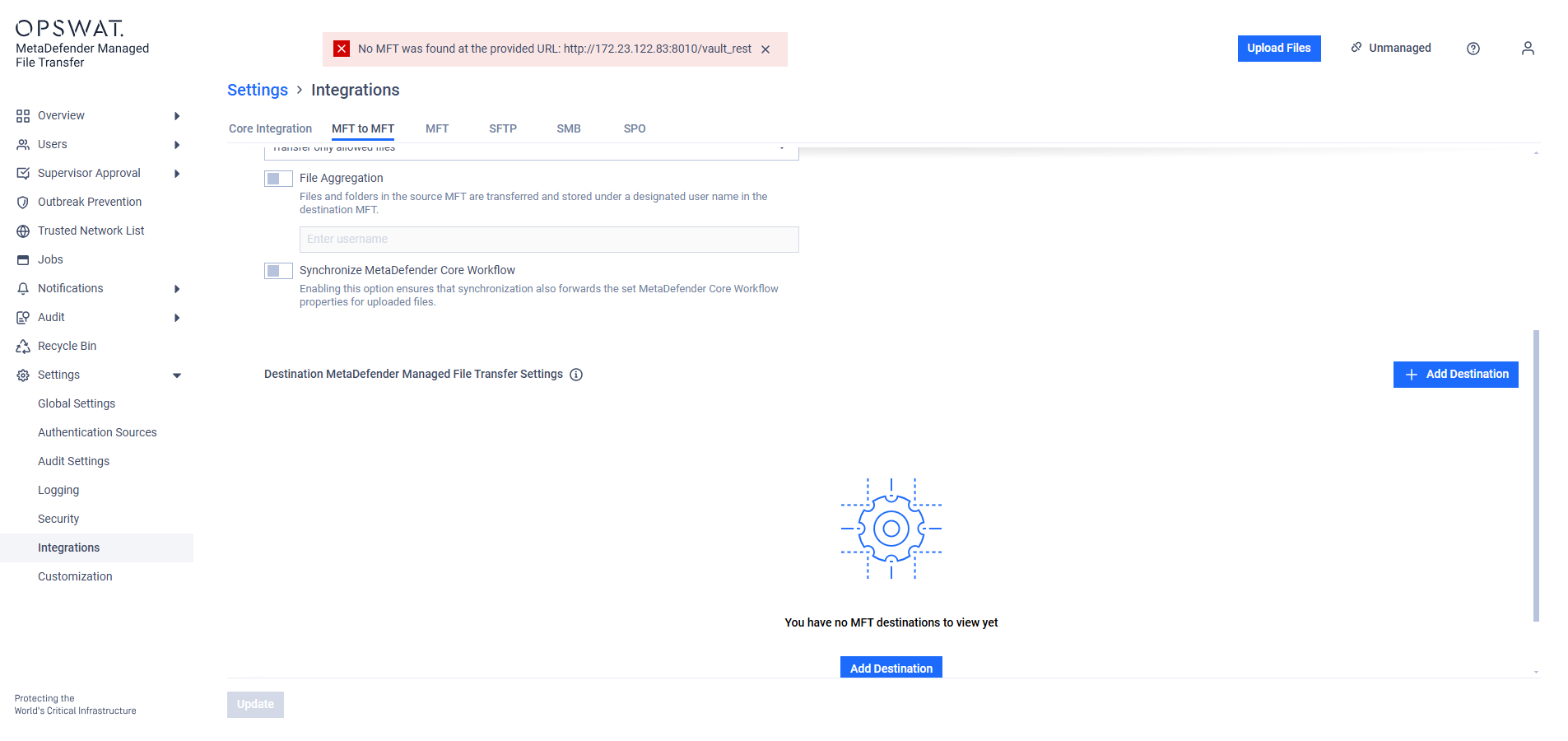Expand the Audit submenu arrow

(177, 318)
